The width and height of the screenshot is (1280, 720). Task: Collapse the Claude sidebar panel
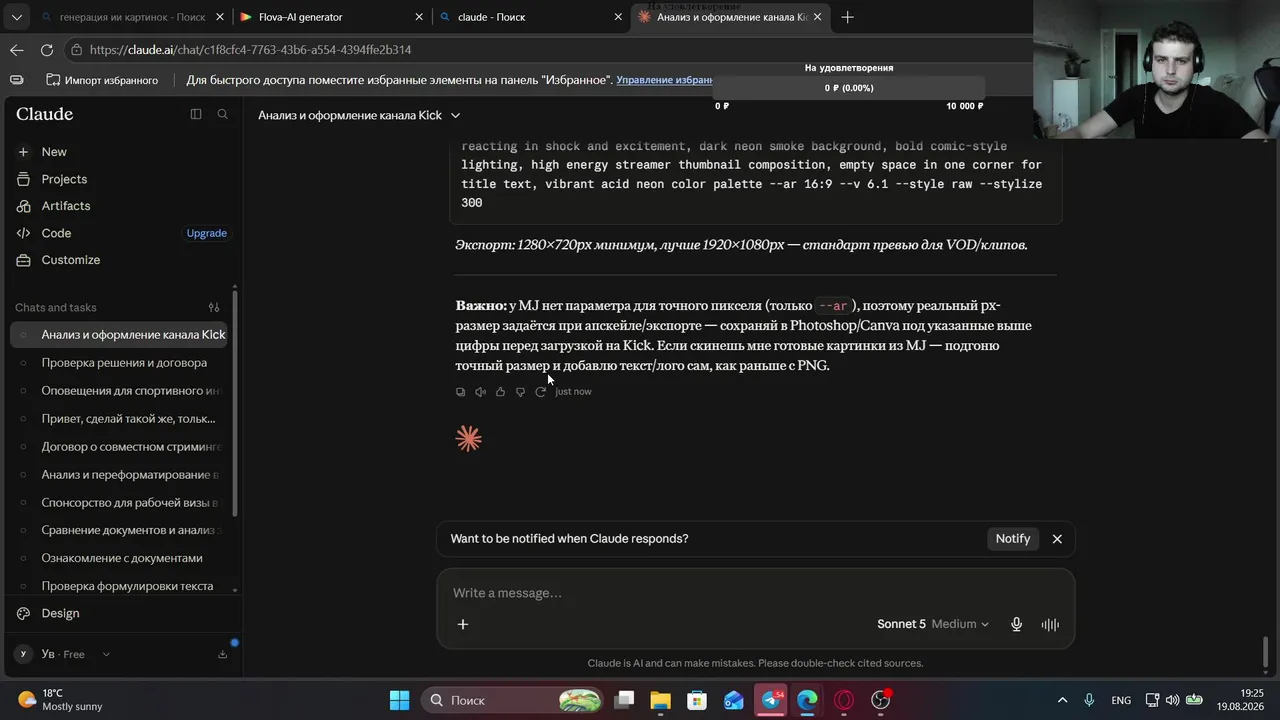click(x=196, y=114)
